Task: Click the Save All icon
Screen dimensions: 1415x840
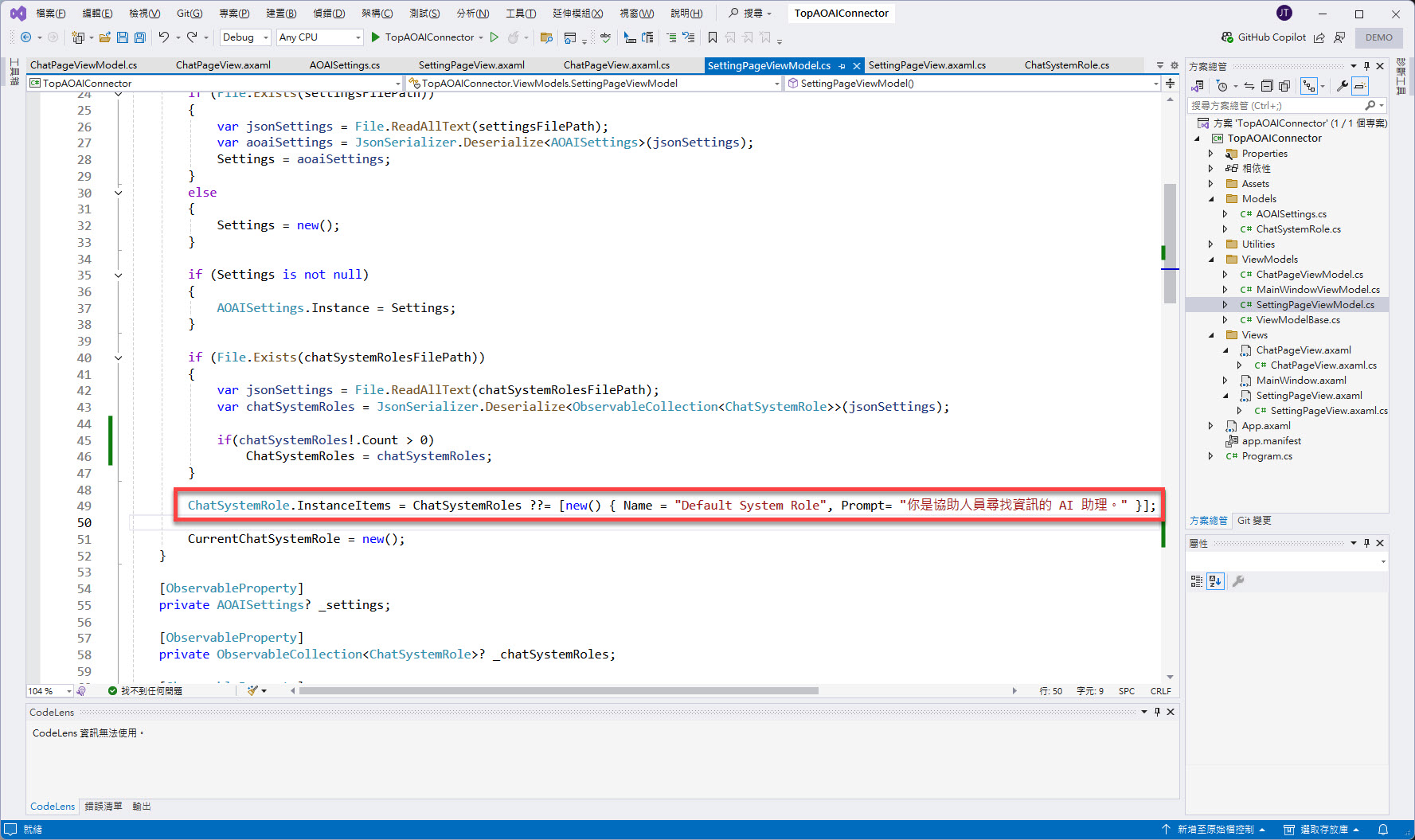Action: [139, 37]
